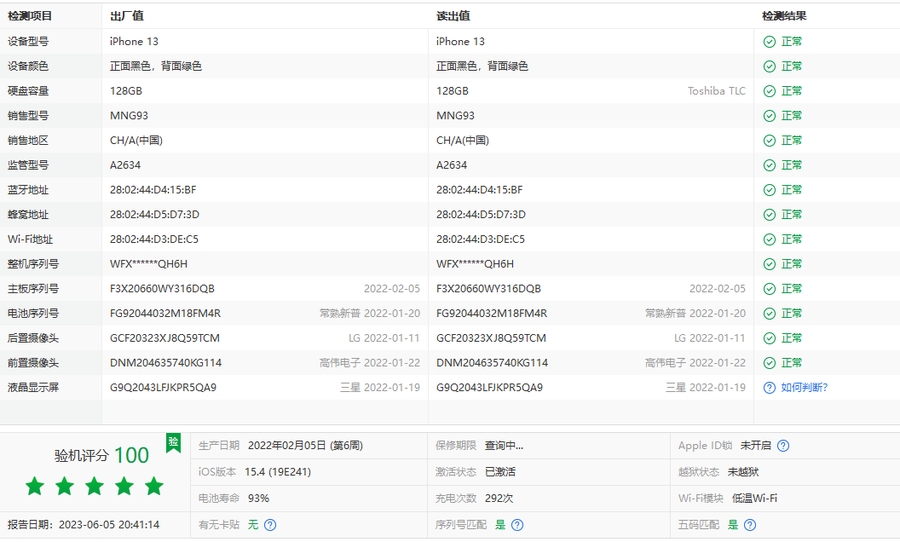
Task: Click the green check icon in 硬盘容量 row
Action: 769,91
